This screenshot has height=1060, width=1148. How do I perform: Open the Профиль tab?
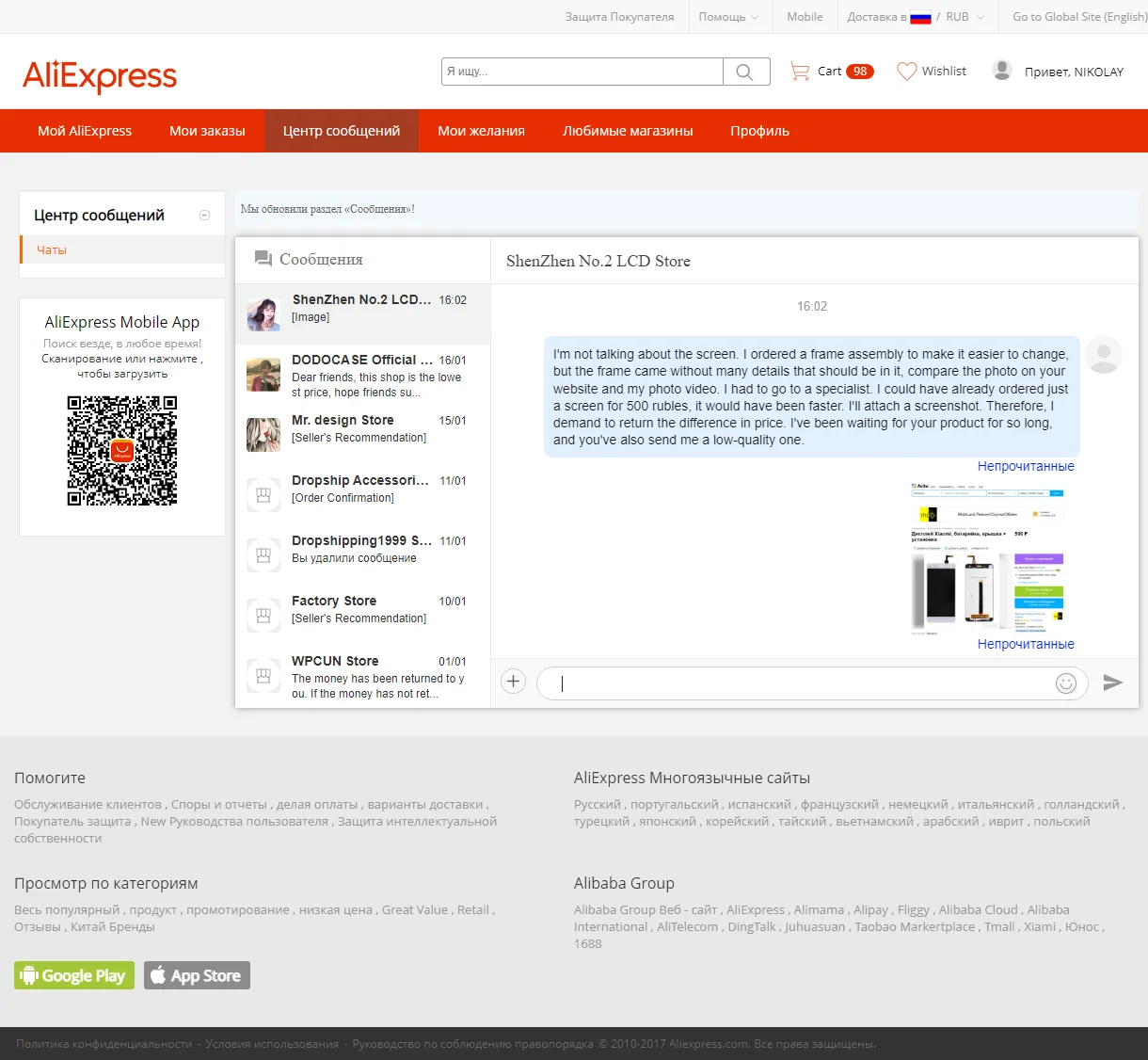(x=759, y=131)
